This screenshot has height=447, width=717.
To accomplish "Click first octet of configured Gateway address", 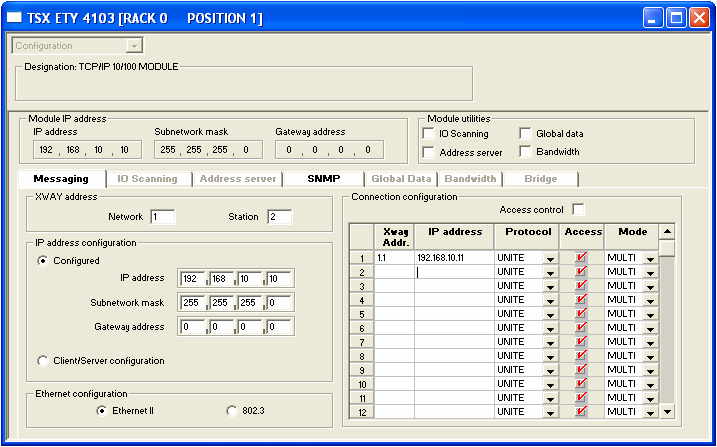I will click(193, 327).
